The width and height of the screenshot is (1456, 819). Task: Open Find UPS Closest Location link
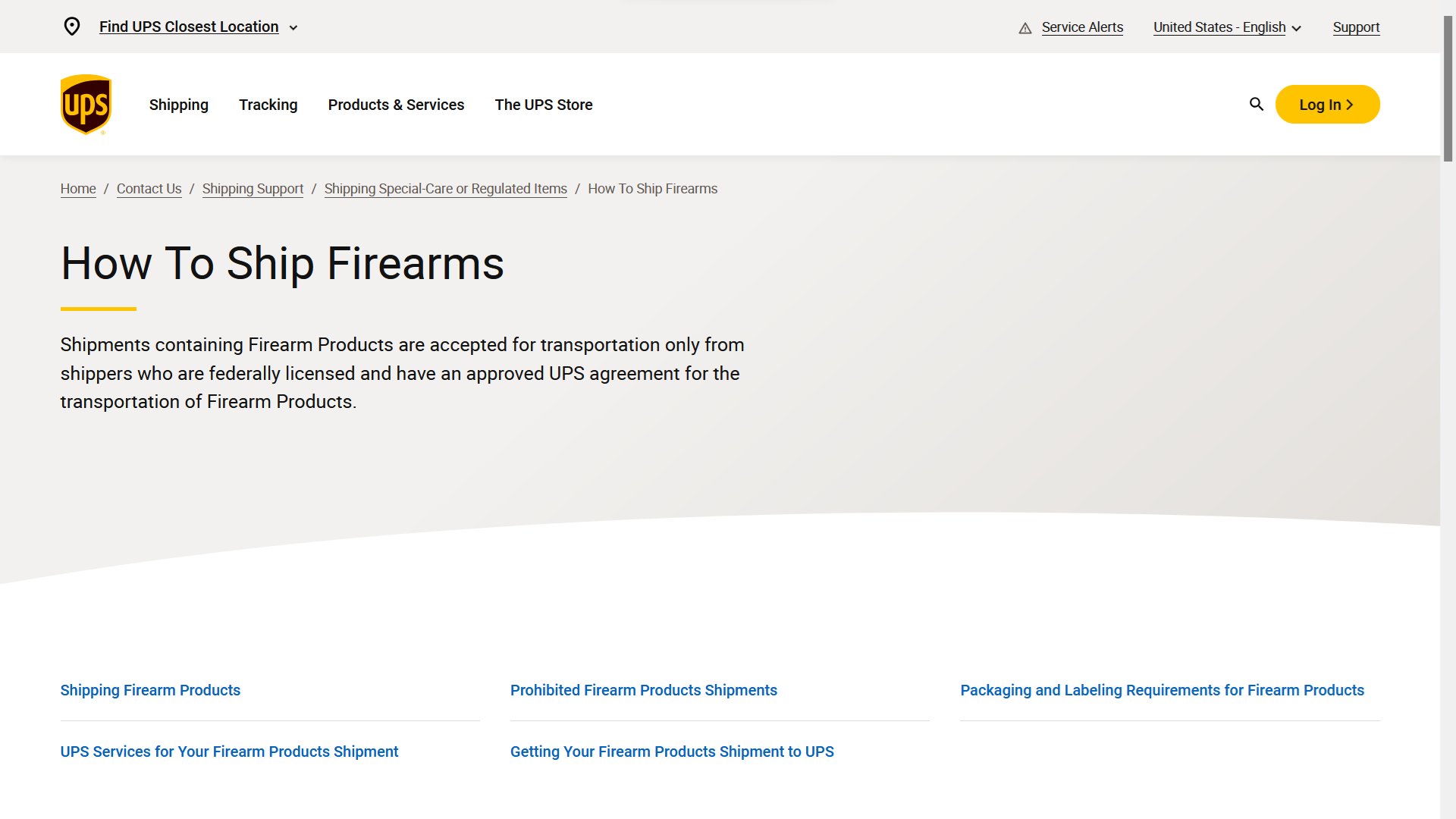pyautogui.click(x=189, y=27)
